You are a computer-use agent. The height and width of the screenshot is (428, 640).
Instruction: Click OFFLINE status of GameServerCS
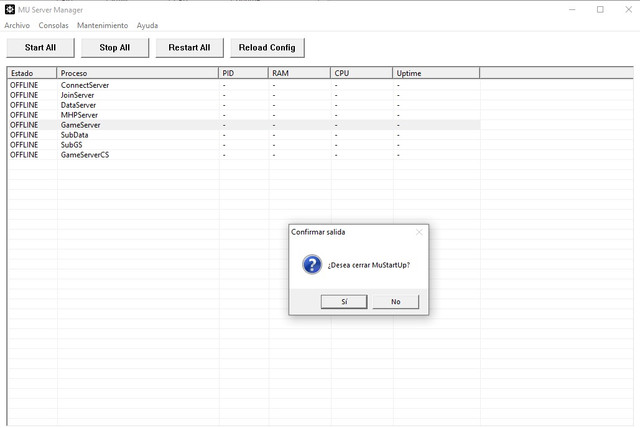click(24, 155)
